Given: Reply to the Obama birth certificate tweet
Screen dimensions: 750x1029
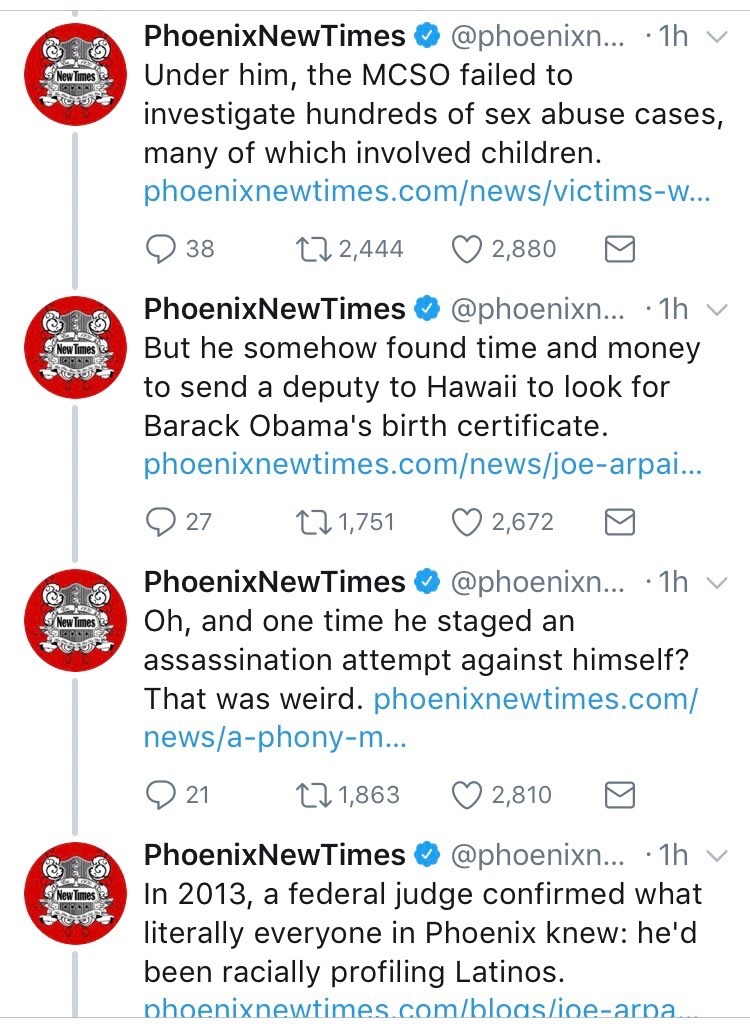Looking at the screenshot, I should click(x=161, y=522).
